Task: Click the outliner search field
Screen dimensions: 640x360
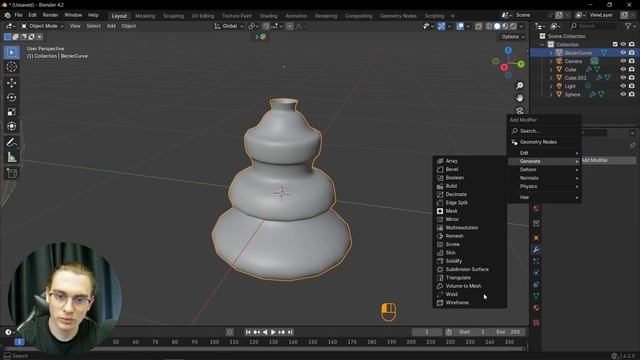Action: tap(593, 26)
